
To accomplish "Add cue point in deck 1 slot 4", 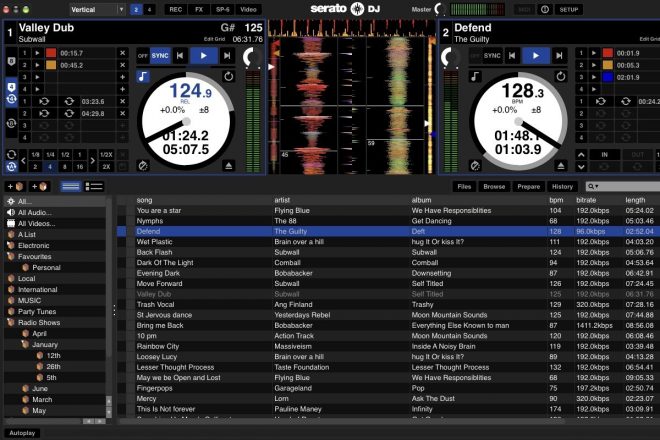I will pos(122,89).
